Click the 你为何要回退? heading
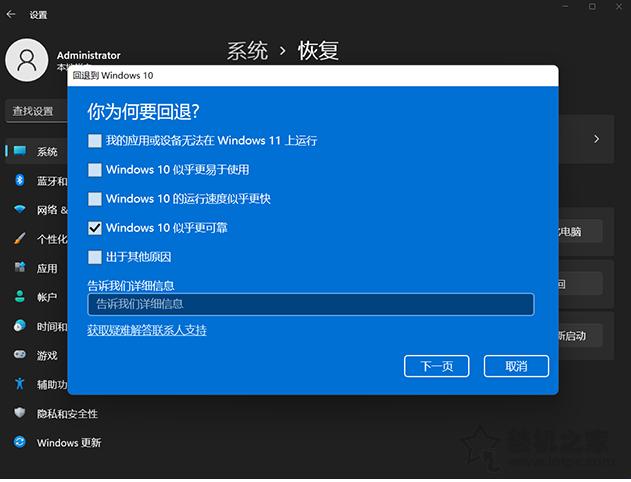 144,111
